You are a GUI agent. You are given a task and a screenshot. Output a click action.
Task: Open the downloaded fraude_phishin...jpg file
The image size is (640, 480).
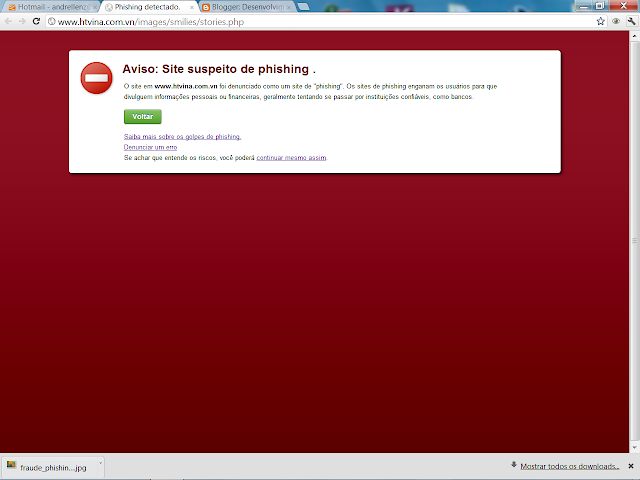(x=49, y=467)
